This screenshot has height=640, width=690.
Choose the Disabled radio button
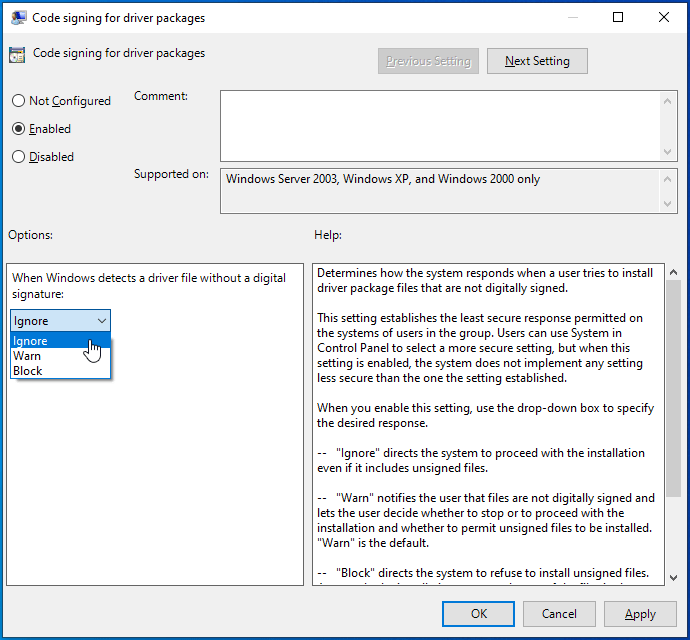[18, 157]
